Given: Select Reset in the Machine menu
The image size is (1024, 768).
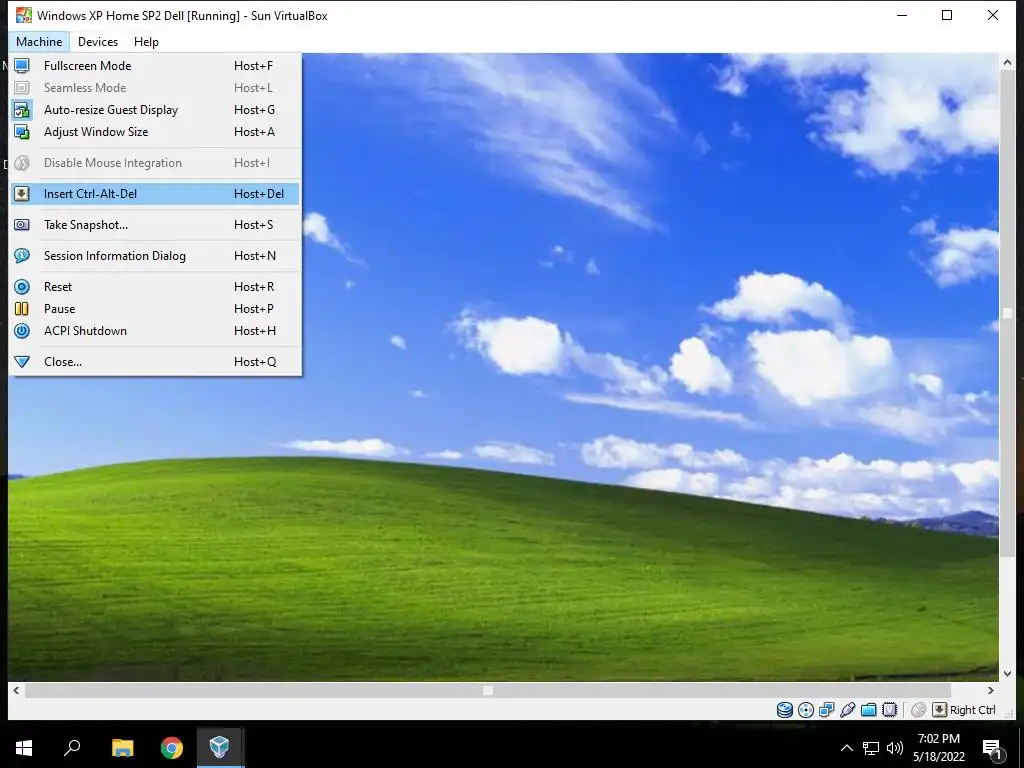Looking at the screenshot, I should pyautogui.click(x=155, y=287).
